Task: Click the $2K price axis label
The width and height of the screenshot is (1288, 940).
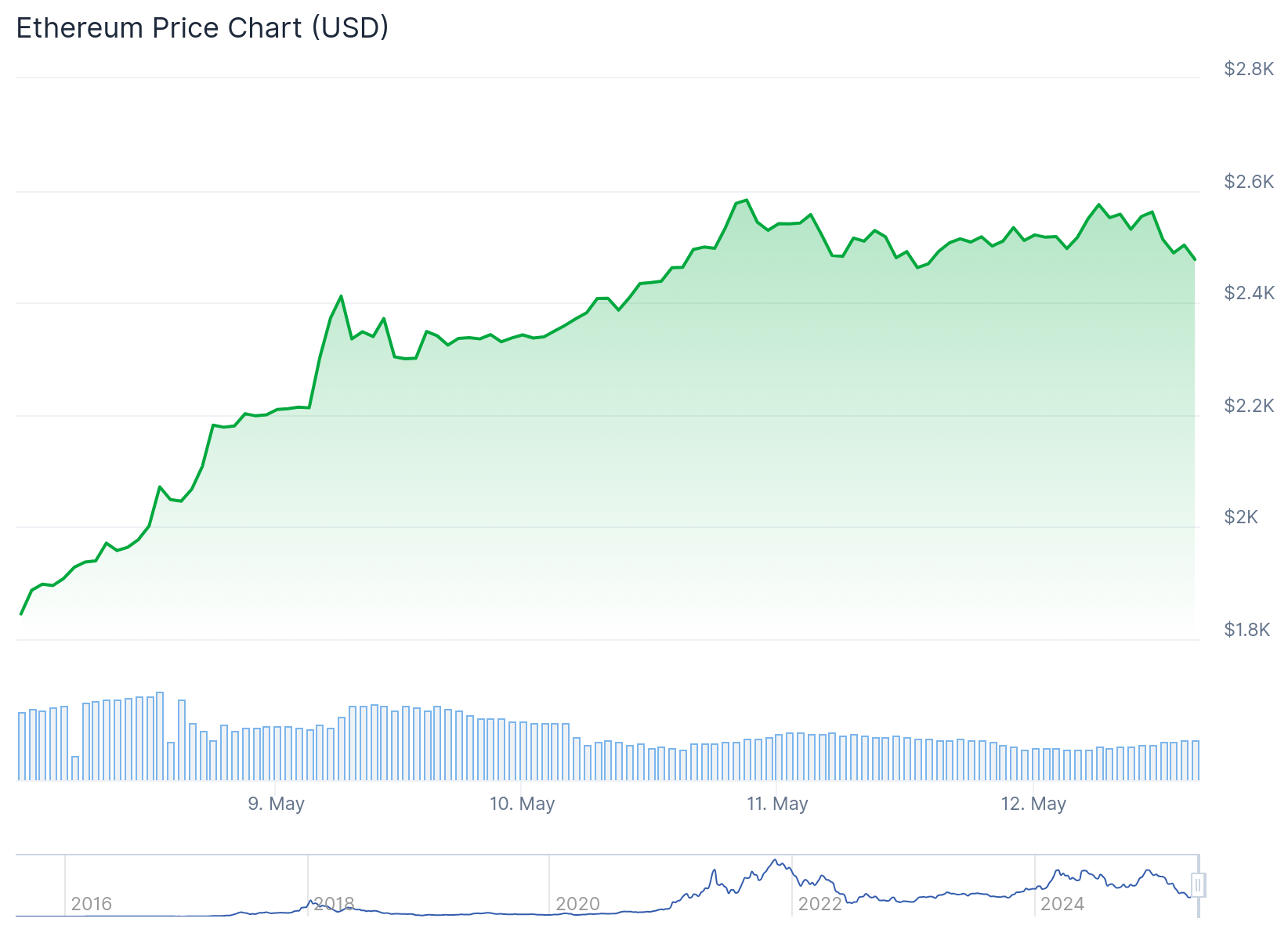Action: click(x=1241, y=517)
